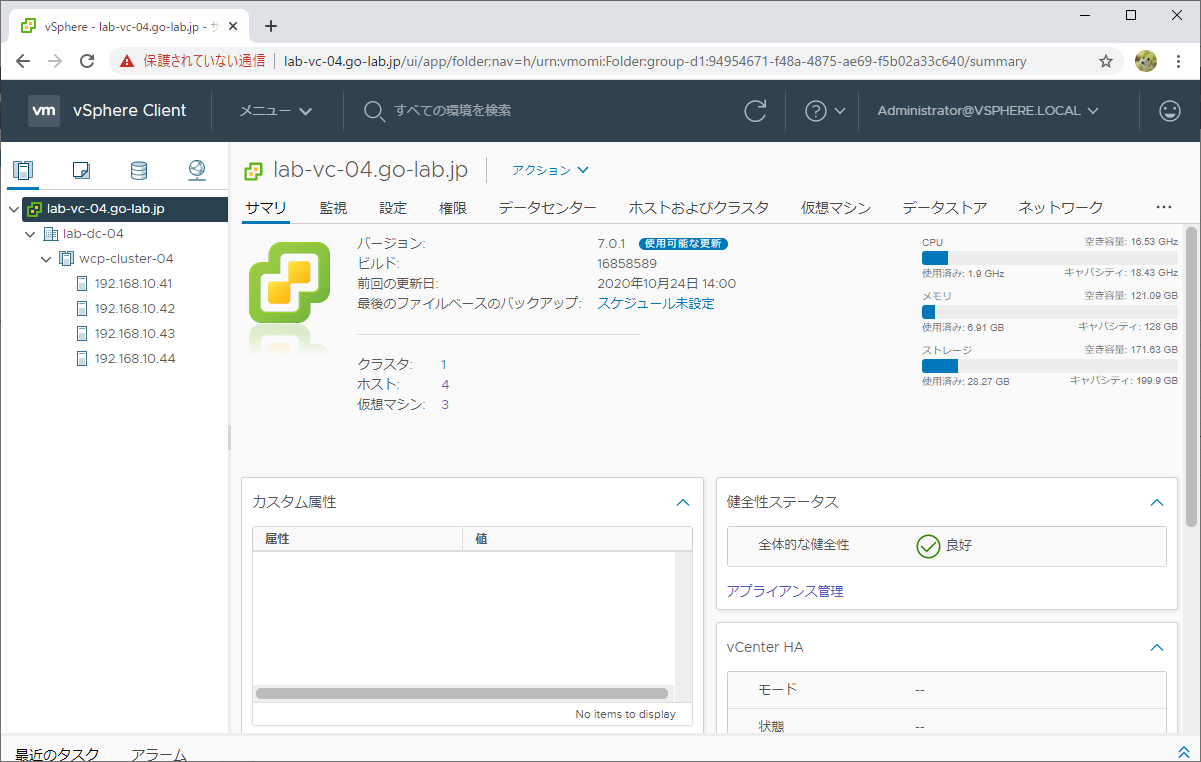The width and height of the screenshot is (1201, 762).
Task: Expand the recent tasks bottom panel
Action: [x=1184, y=751]
